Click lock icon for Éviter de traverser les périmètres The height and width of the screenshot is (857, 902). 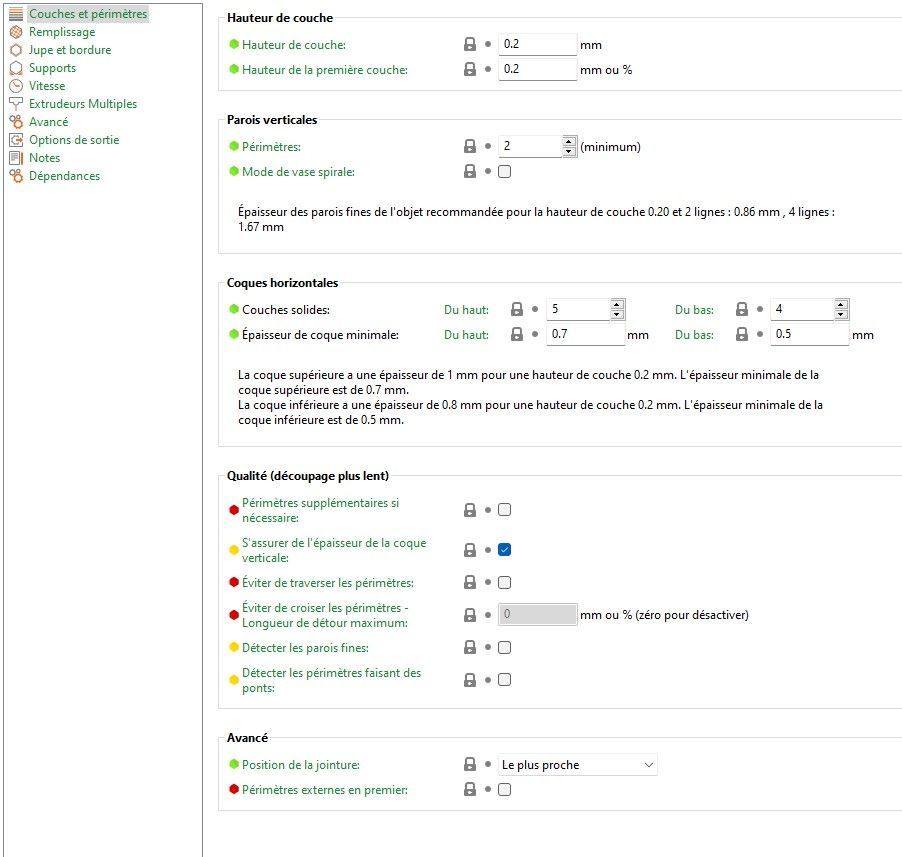tap(470, 583)
